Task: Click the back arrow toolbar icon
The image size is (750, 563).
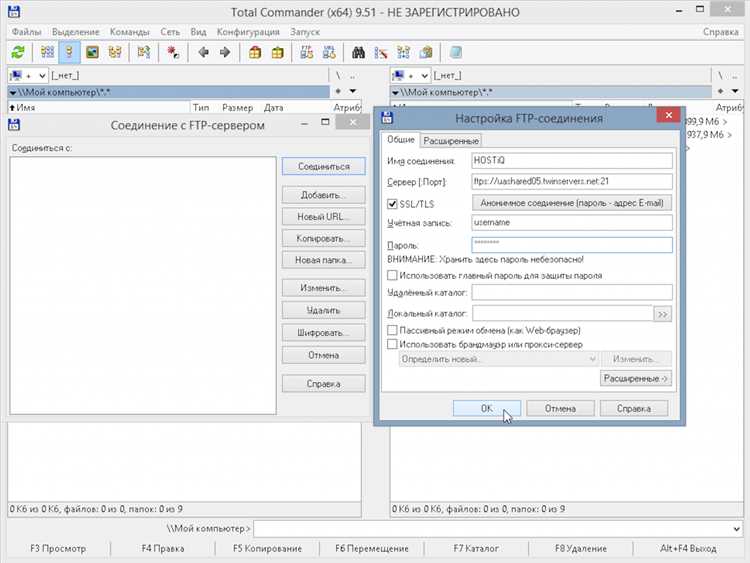Action: (202, 52)
